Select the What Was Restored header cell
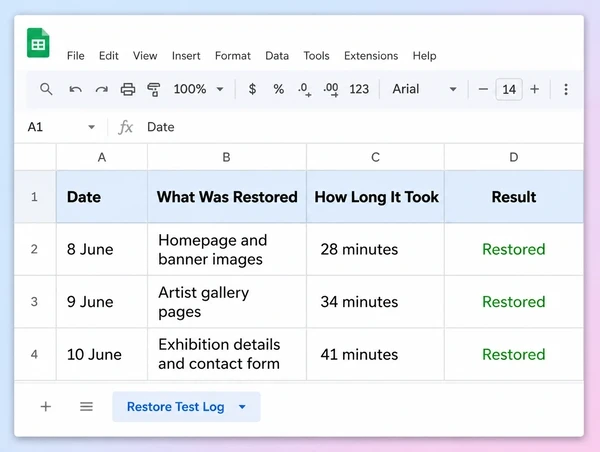600x452 pixels. (x=227, y=197)
